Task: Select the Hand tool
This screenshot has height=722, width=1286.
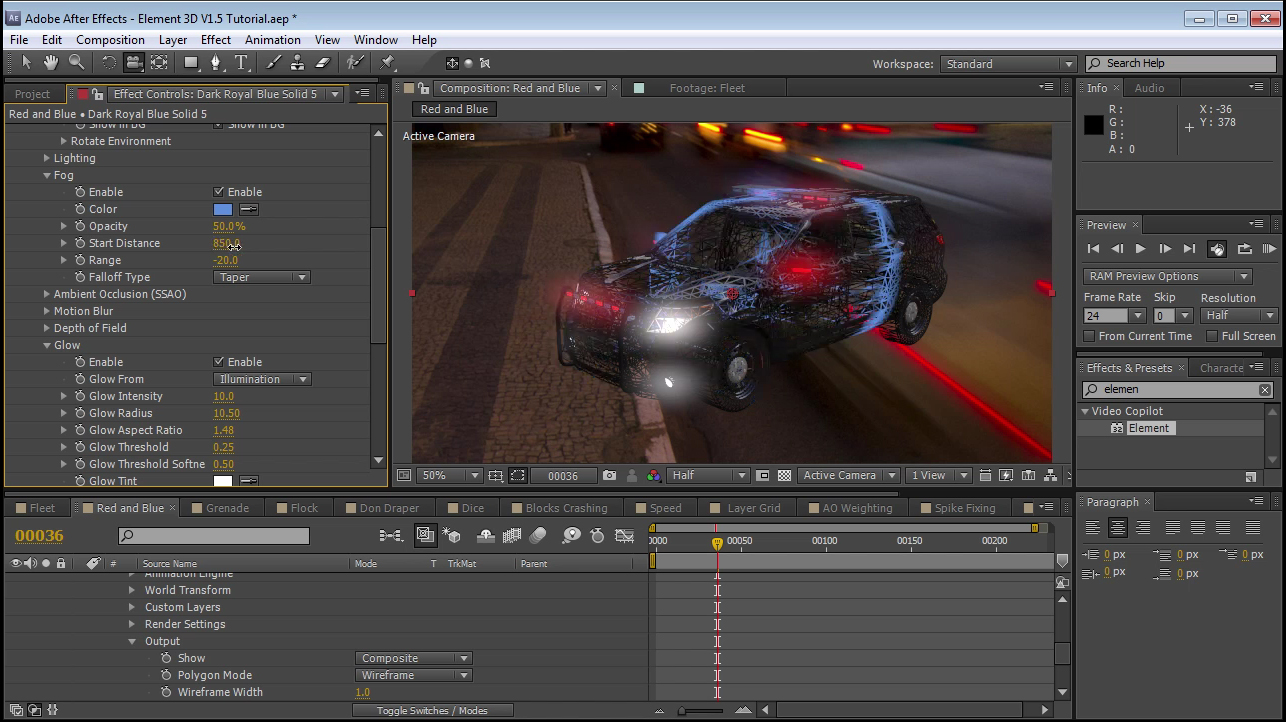Action: tap(50, 63)
